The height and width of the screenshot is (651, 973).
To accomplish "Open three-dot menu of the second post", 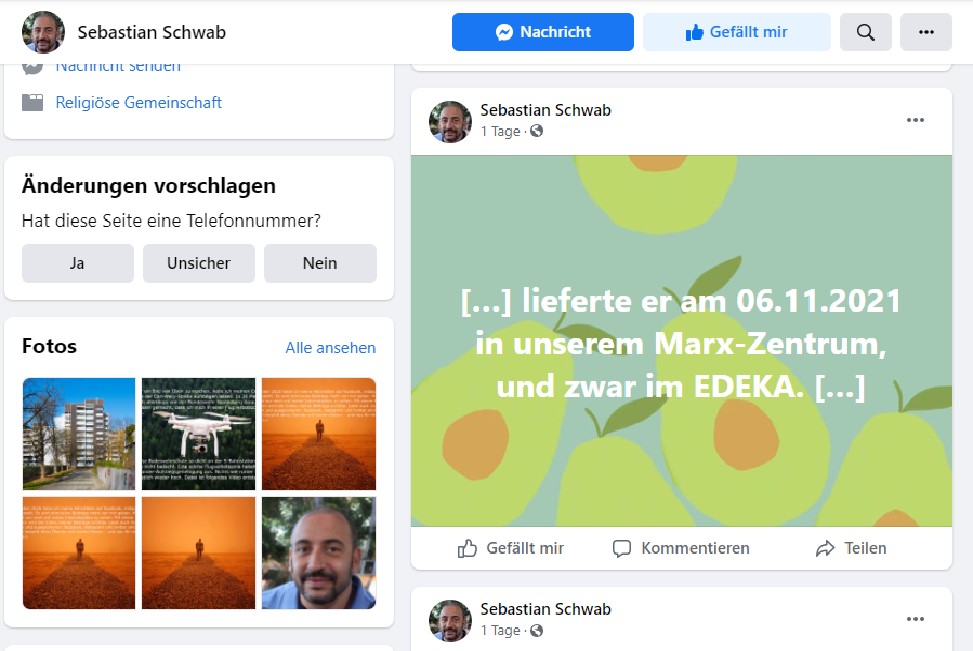I will (915, 619).
